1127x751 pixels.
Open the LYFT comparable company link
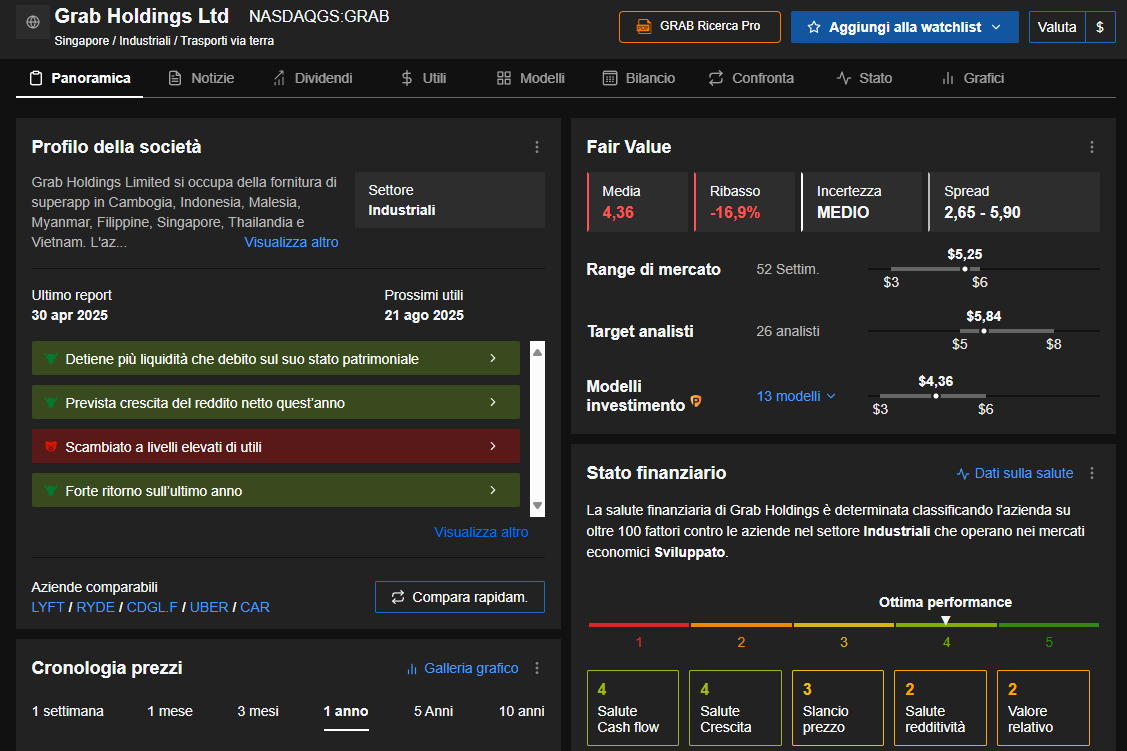48,607
